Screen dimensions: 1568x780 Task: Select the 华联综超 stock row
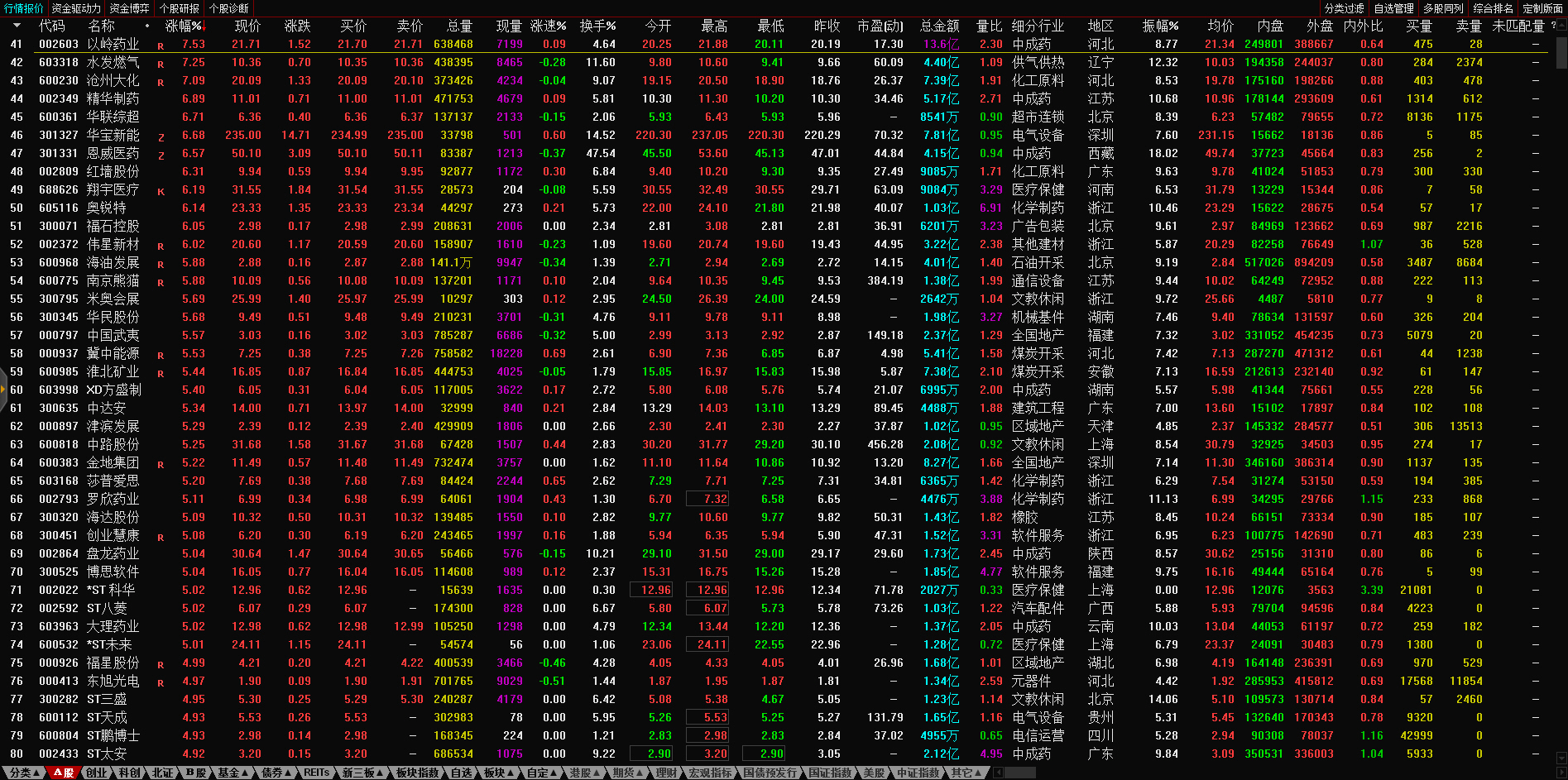click(113, 117)
